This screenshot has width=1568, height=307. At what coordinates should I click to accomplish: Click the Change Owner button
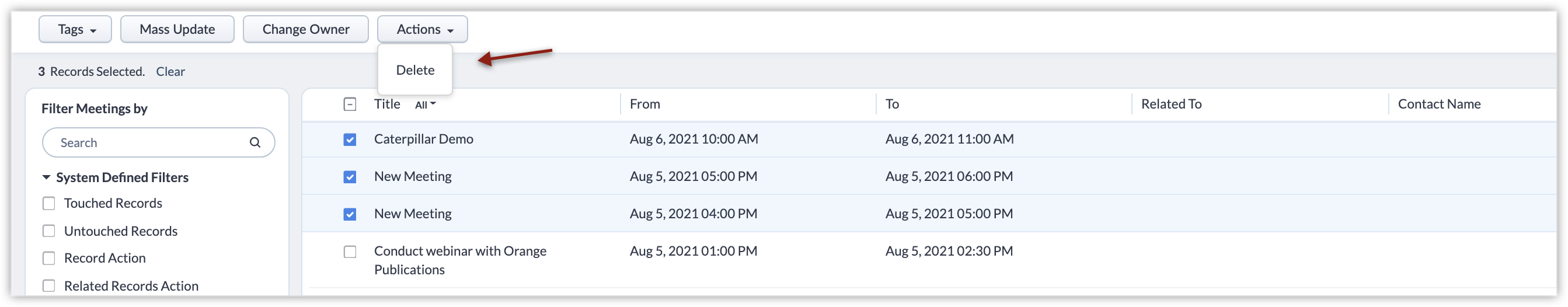[305, 29]
